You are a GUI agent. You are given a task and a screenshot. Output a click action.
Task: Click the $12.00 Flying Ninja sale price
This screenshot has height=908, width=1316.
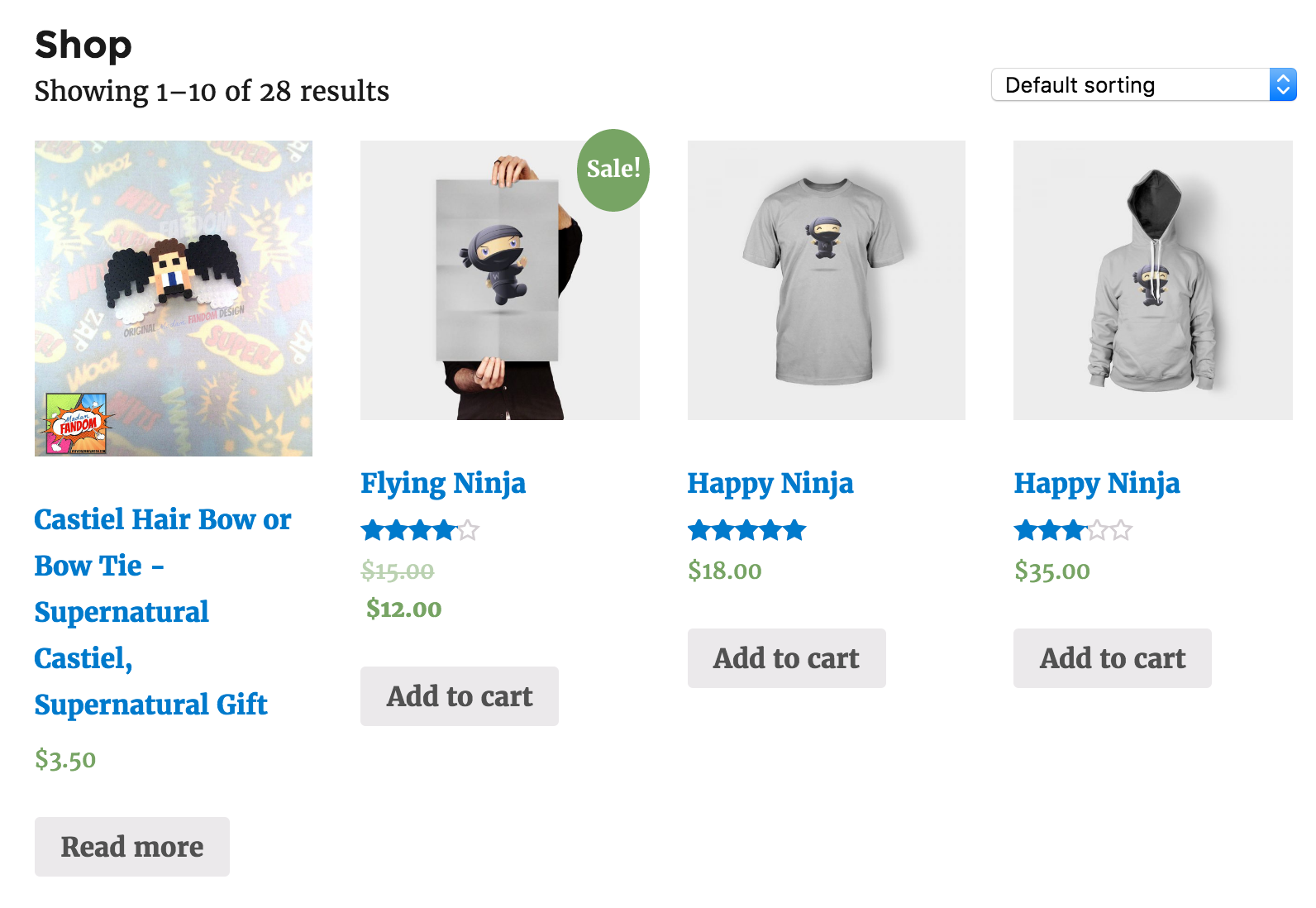[x=403, y=609]
